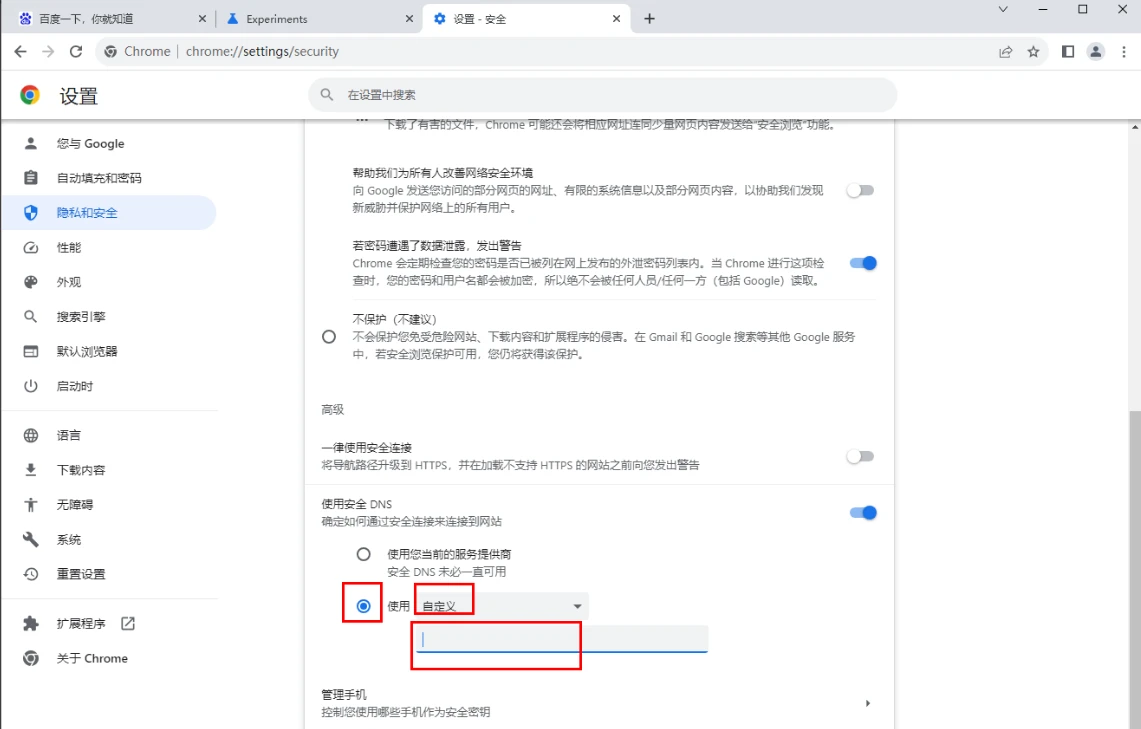Open 自动填充和密码 settings section

[109, 178]
